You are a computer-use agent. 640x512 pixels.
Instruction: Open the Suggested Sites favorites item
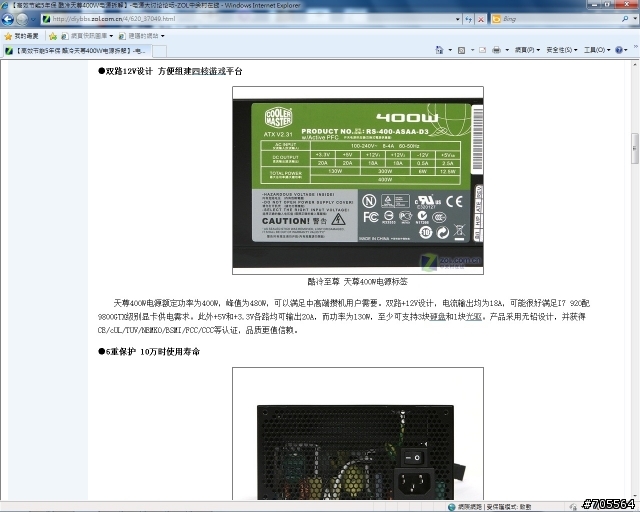(x=142, y=36)
